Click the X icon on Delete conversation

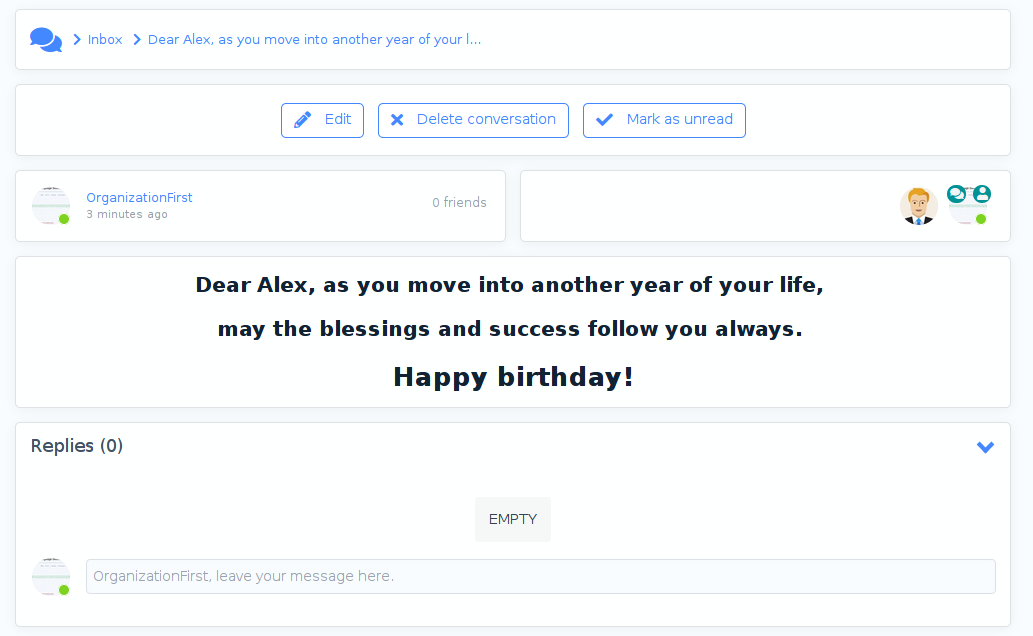point(397,120)
